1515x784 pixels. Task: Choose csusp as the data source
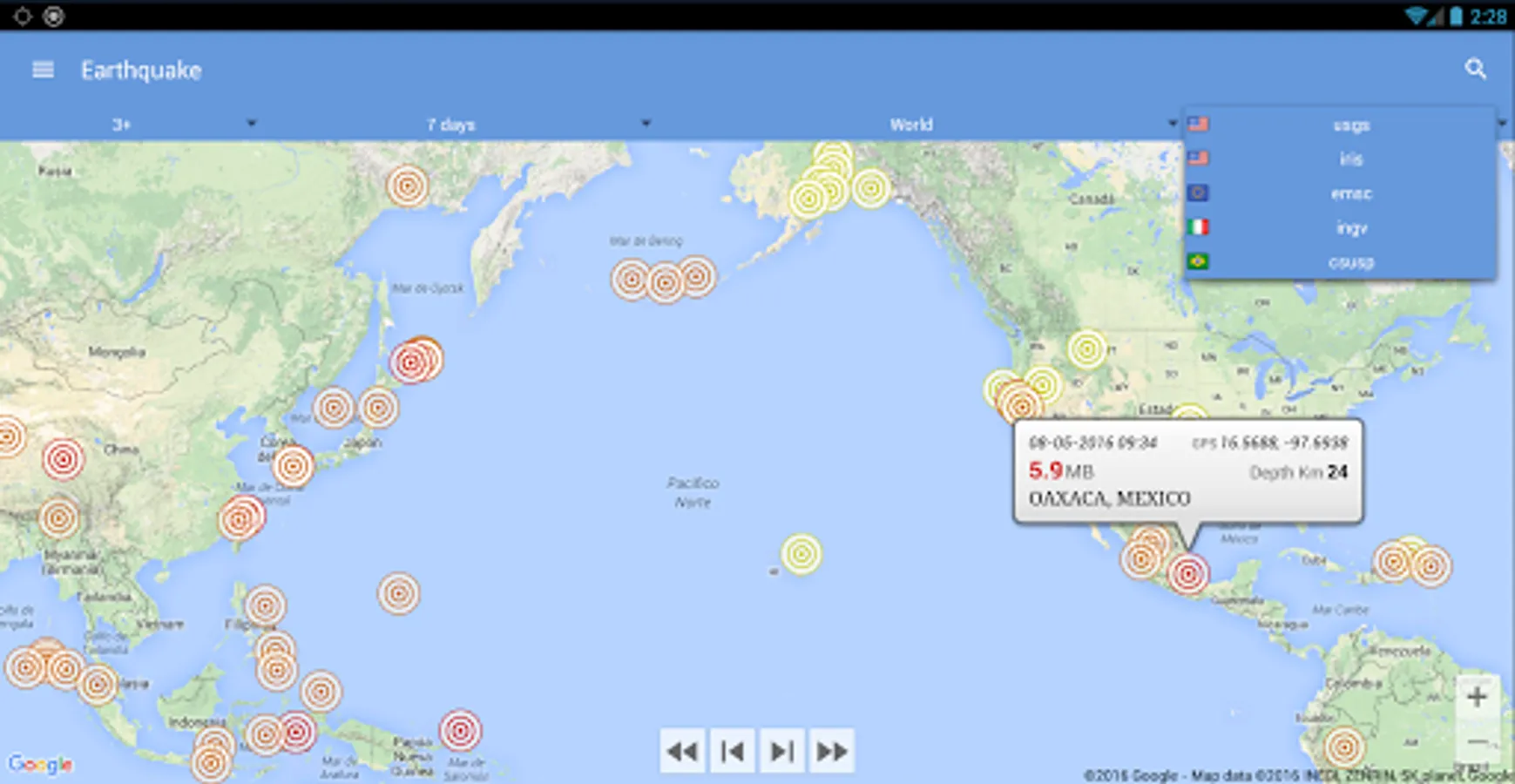[x=1340, y=261]
